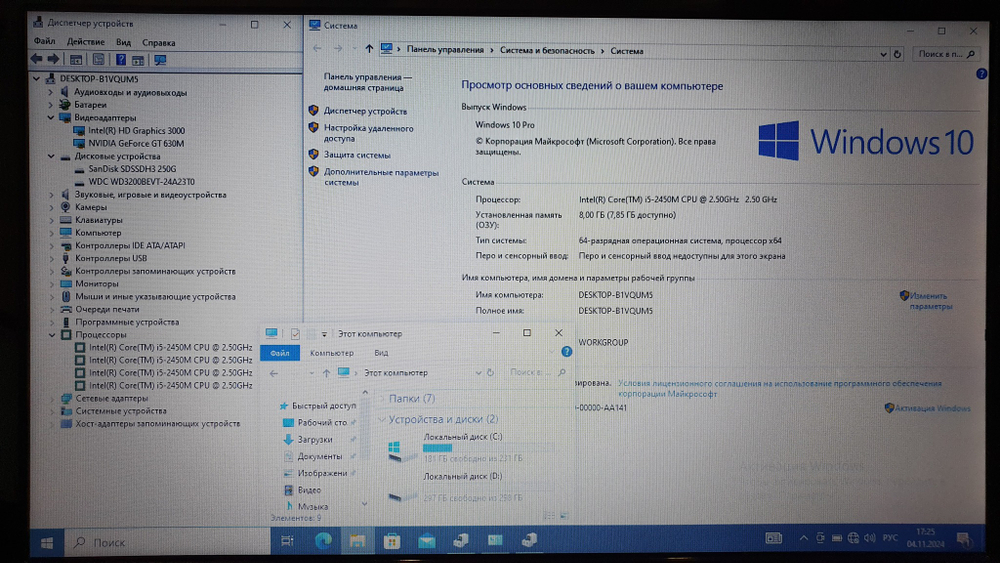Open the Вид menu in Device Manager
This screenshot has width=1000, height=563.
click(x=123, y=42)
